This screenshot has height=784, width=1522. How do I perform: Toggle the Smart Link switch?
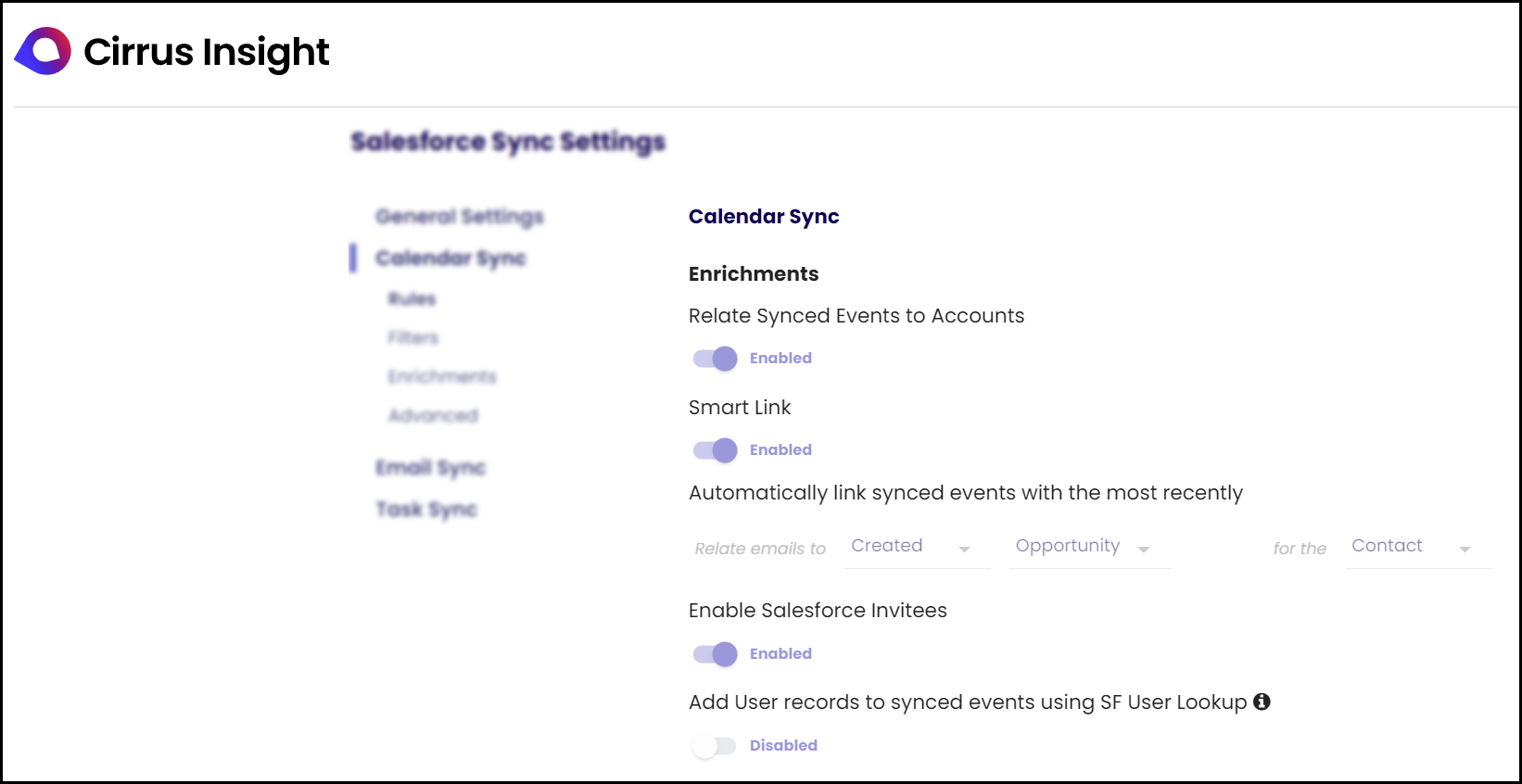715,450
